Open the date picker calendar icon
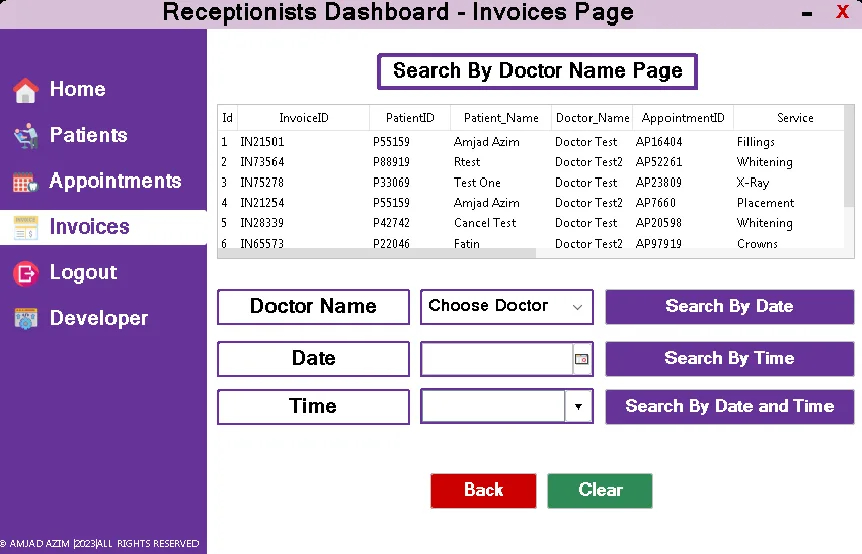 click(x=581, y=359)
